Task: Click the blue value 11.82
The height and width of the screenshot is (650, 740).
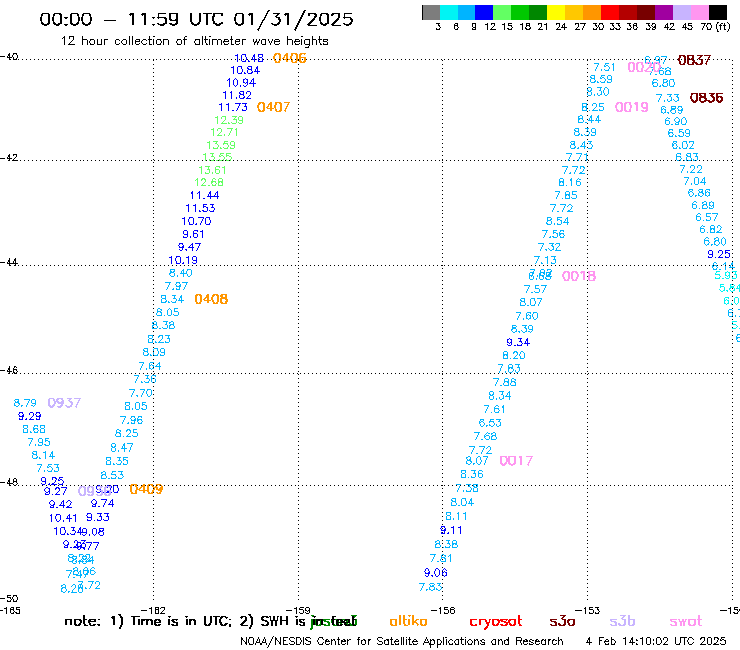Action: 237,95
